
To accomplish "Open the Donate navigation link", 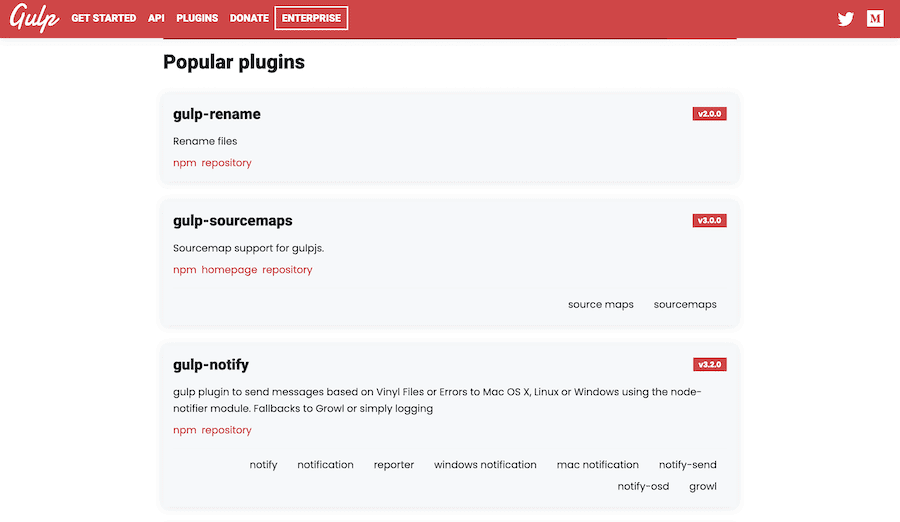I will pyautogui.click(x=249, y=18).
